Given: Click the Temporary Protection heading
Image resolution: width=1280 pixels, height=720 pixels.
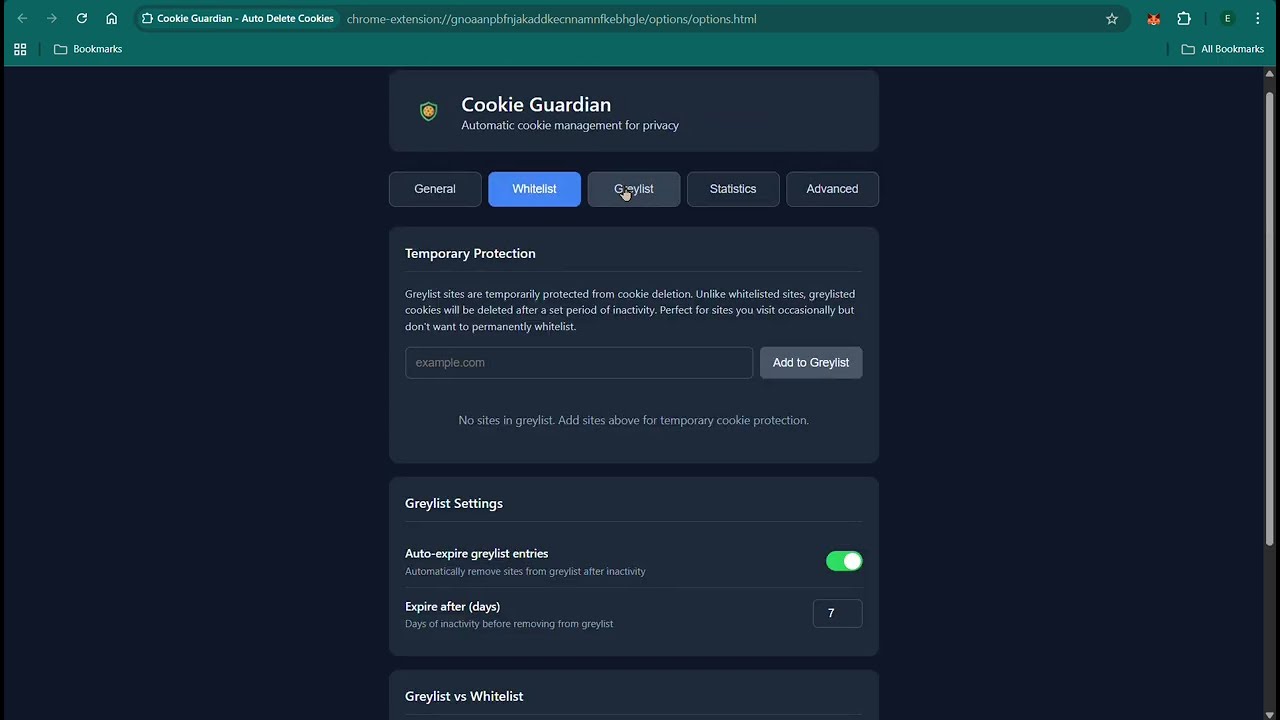Looking at the screenshot, I should (470, 253).
